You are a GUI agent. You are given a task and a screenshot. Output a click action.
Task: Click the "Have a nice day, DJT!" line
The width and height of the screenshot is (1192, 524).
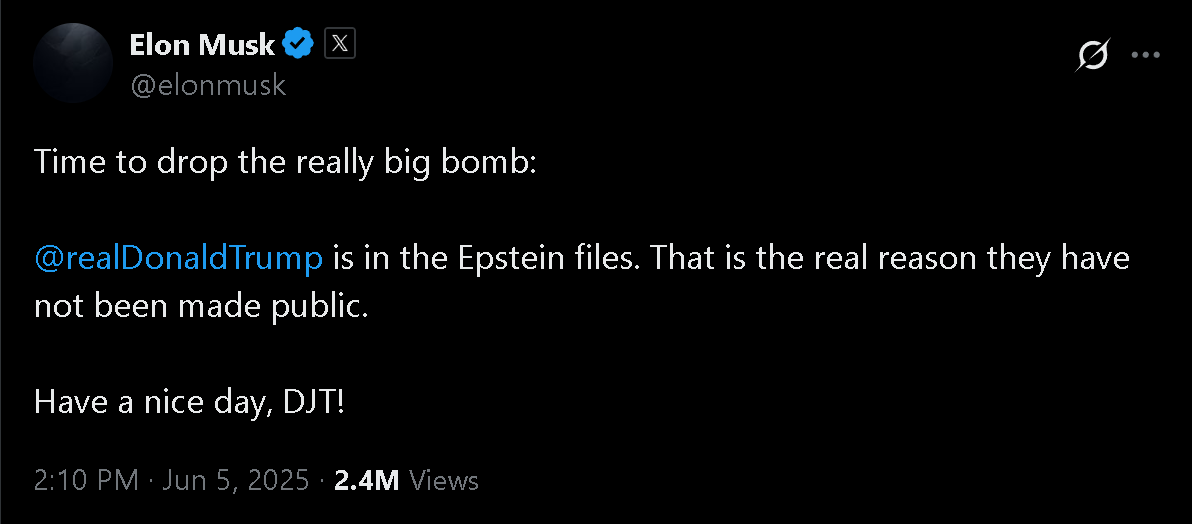tap(189, 402)
